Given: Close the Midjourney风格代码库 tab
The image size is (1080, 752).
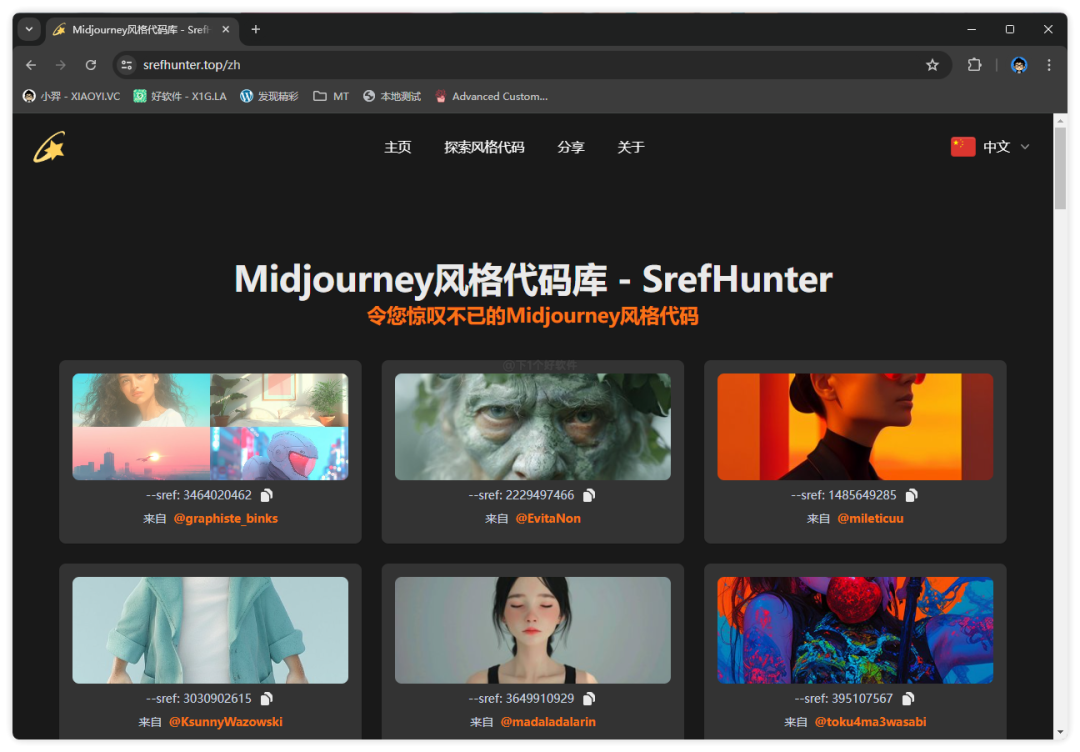Looking at the screenshot, I should (x=225, y=29).
